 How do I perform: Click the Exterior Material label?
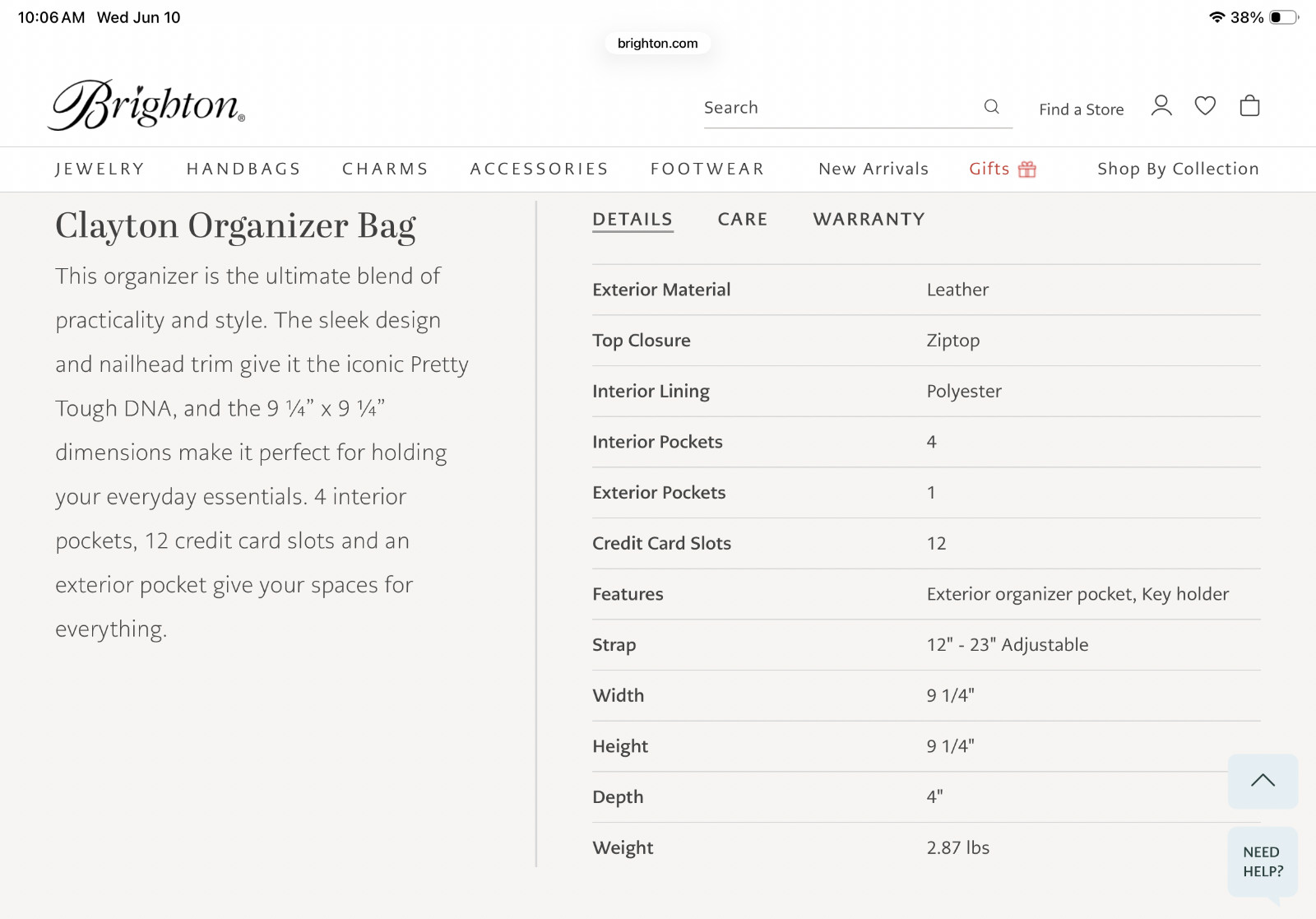[x=661, y=290]
